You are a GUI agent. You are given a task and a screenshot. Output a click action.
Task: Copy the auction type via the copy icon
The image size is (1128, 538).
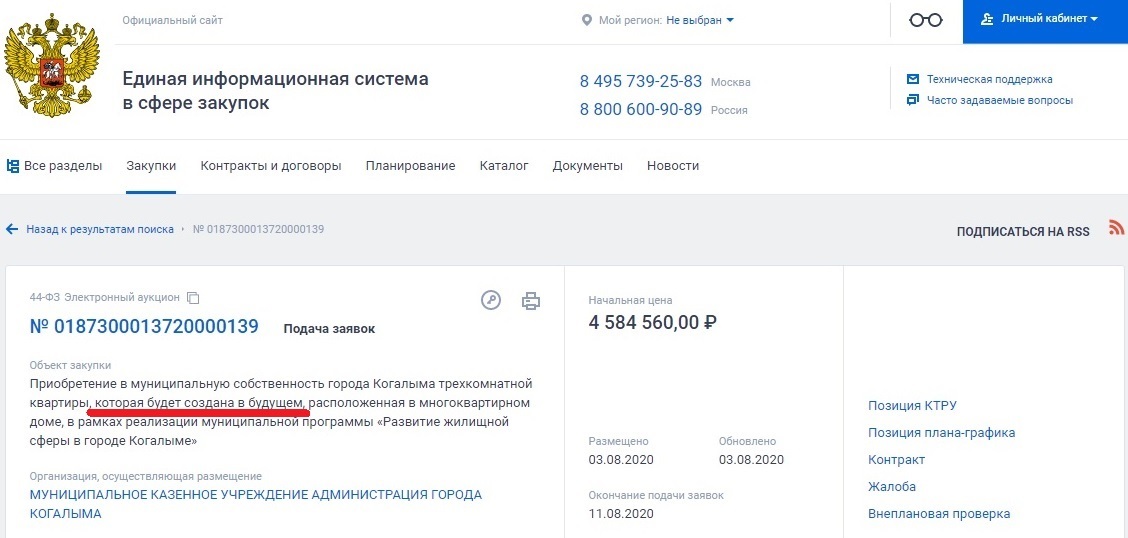(192, 297)
